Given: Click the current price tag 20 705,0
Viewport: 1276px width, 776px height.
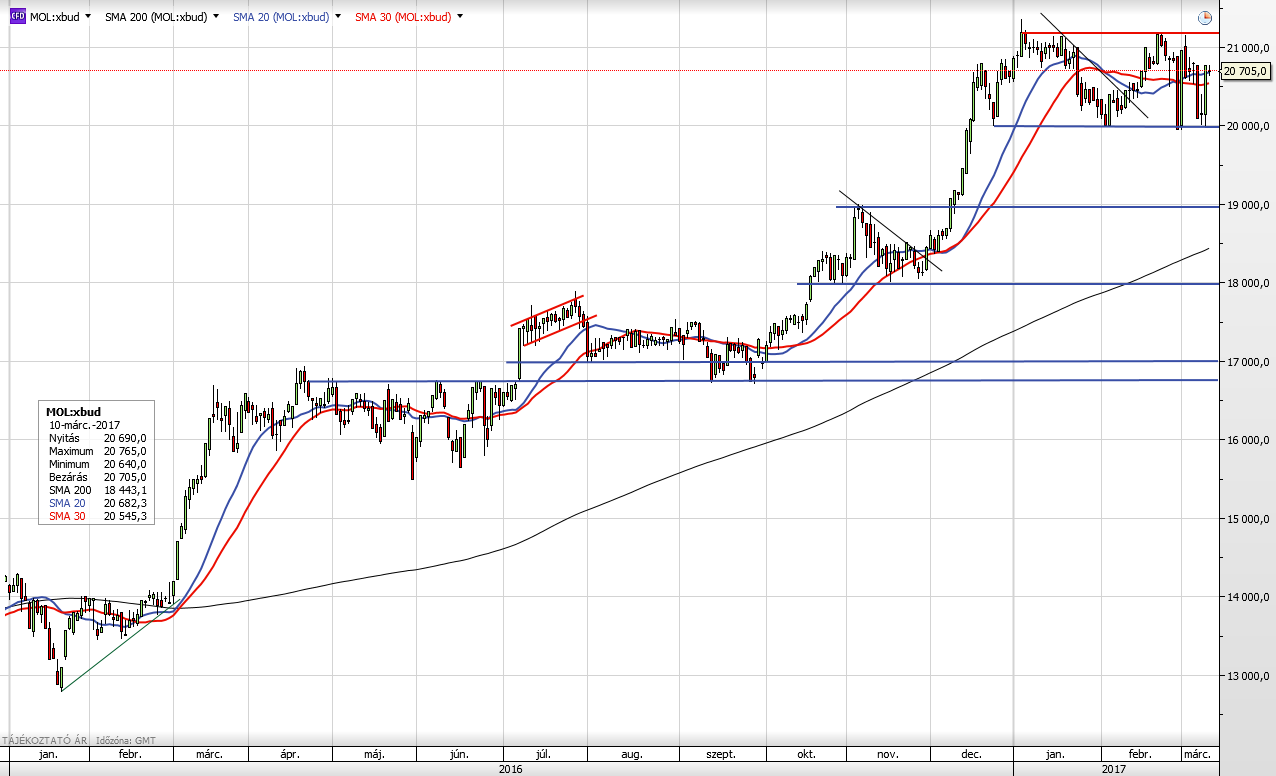Looking at the screenshot, I should point(1246,70).
